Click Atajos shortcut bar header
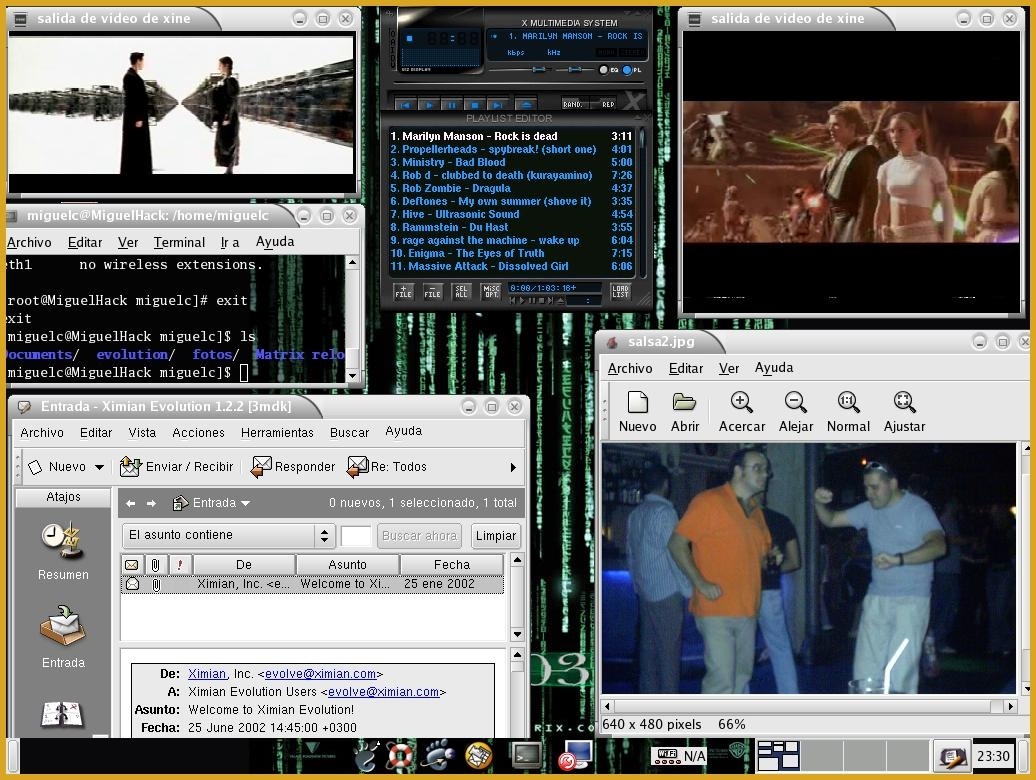Image resolution: width=1036 pixels, height=780 pixels. click(x=63, y=497)
